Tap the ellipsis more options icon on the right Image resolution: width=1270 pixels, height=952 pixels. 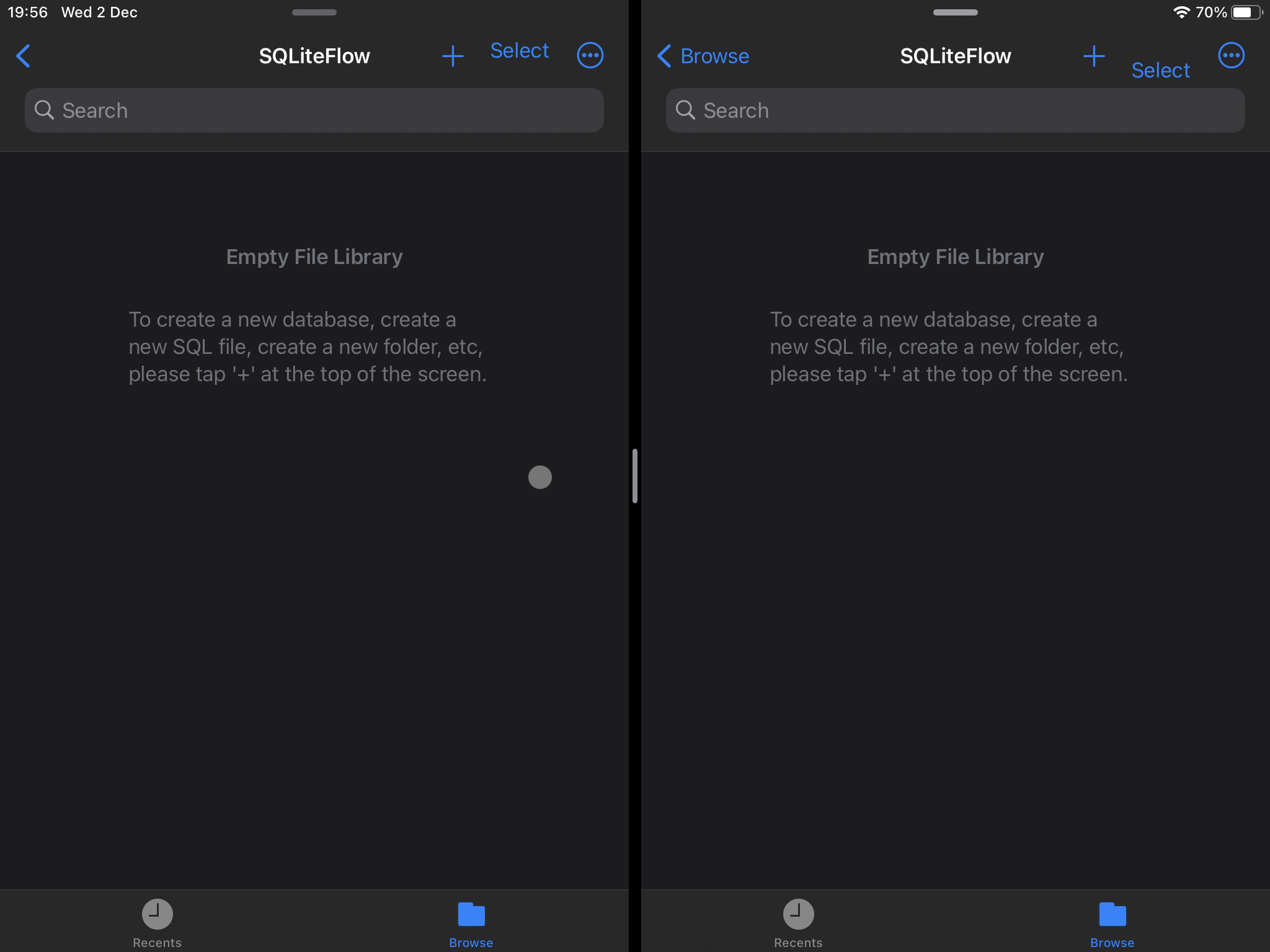(x=1232, y=55)
